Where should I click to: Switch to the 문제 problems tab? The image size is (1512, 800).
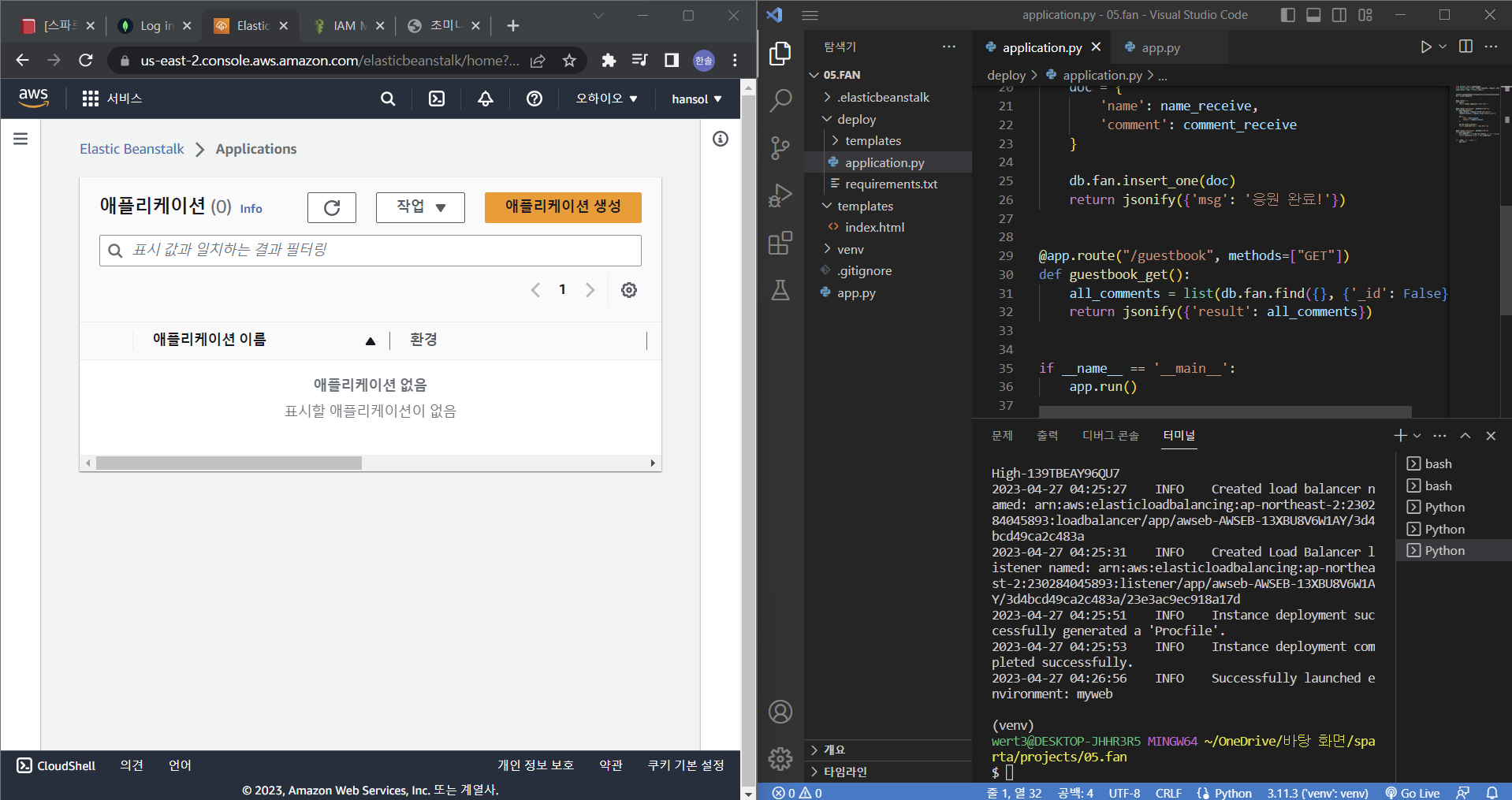[x=1002, y=436]
